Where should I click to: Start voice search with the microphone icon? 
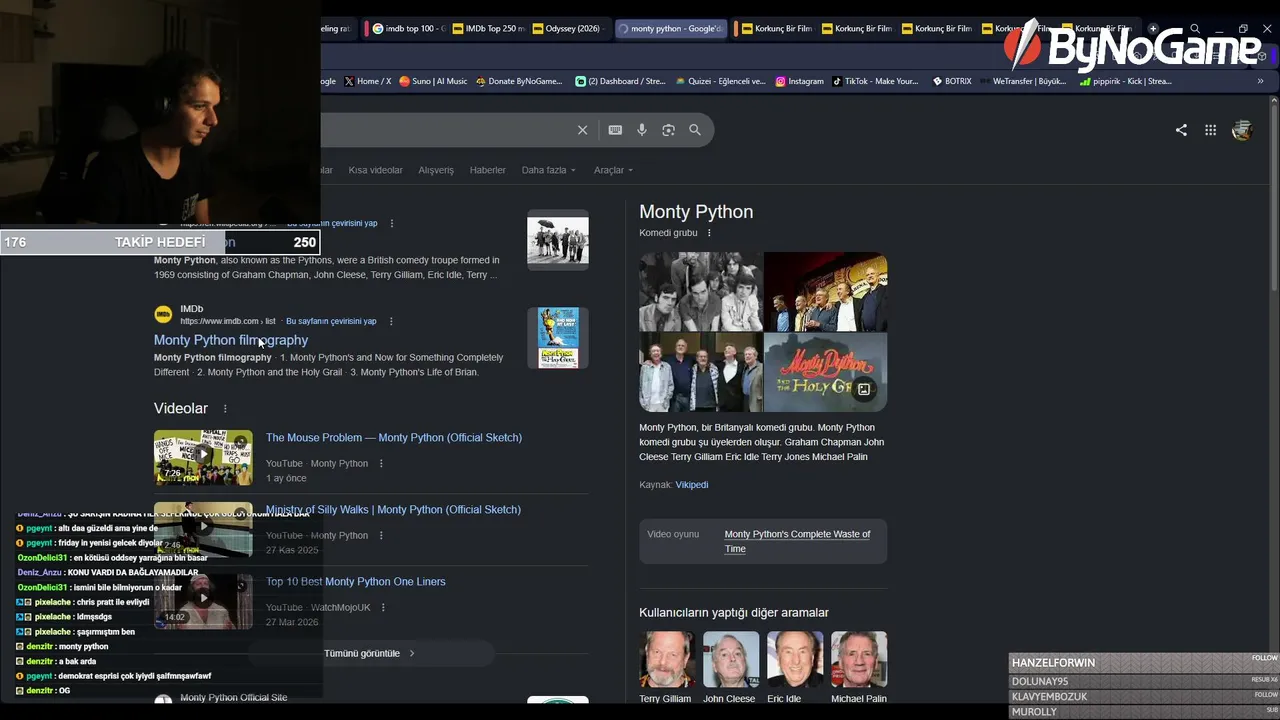642,130
